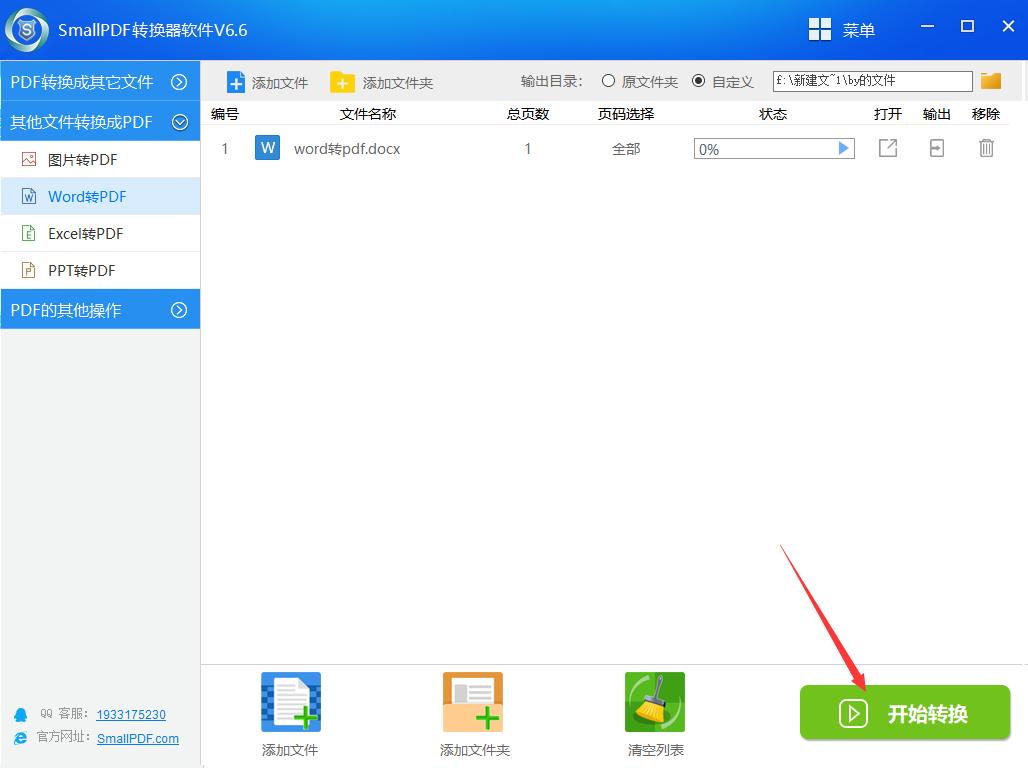The image size is (1028, 768).
Task: Click the yellow folder icon to browse output directory
Action: [x=990, y=80]
